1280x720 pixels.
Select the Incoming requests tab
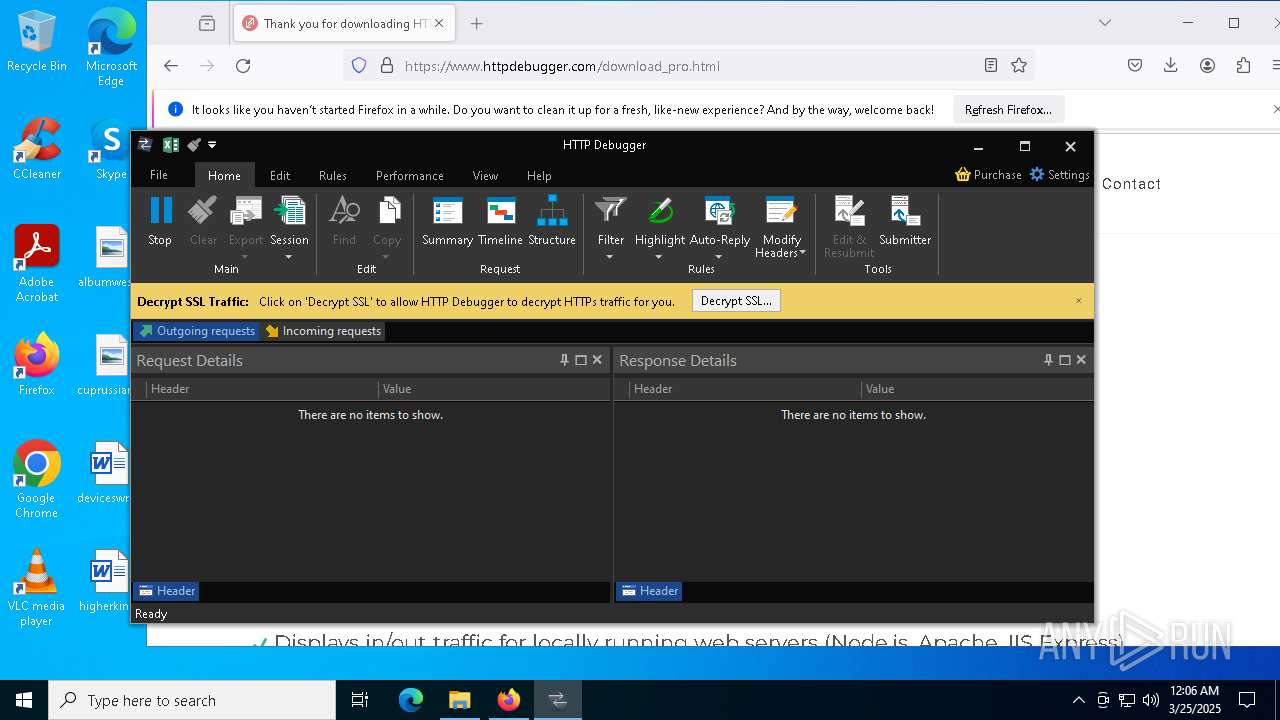coord(323,331)
